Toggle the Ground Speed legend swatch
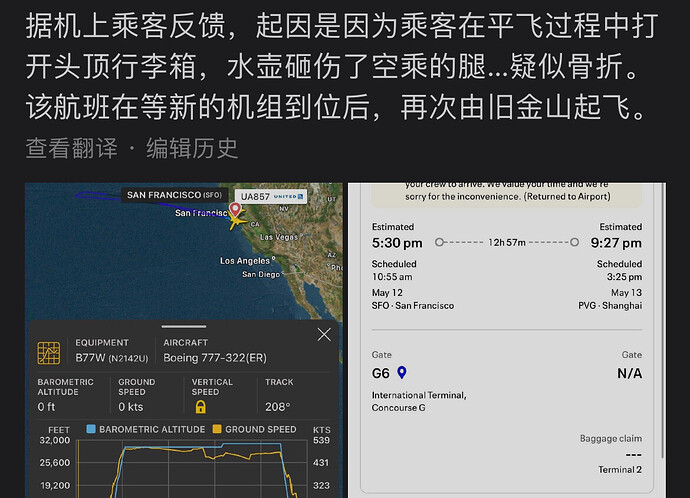This screenshot has height=498, width=690. [x=217, y=429]
